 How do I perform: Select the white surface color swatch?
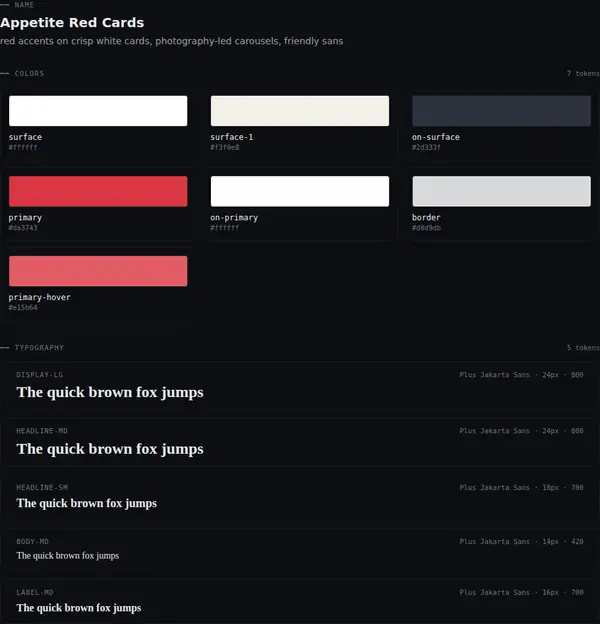point(98,111)
